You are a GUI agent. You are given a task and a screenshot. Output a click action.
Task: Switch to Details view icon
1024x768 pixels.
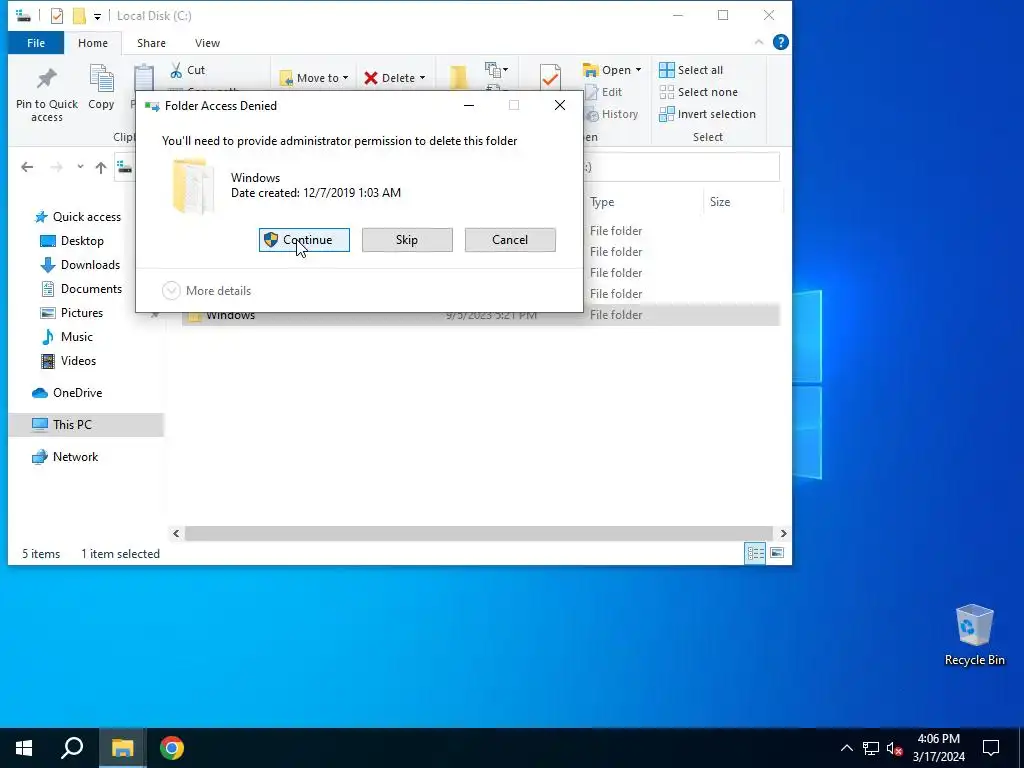pos(756,553)
